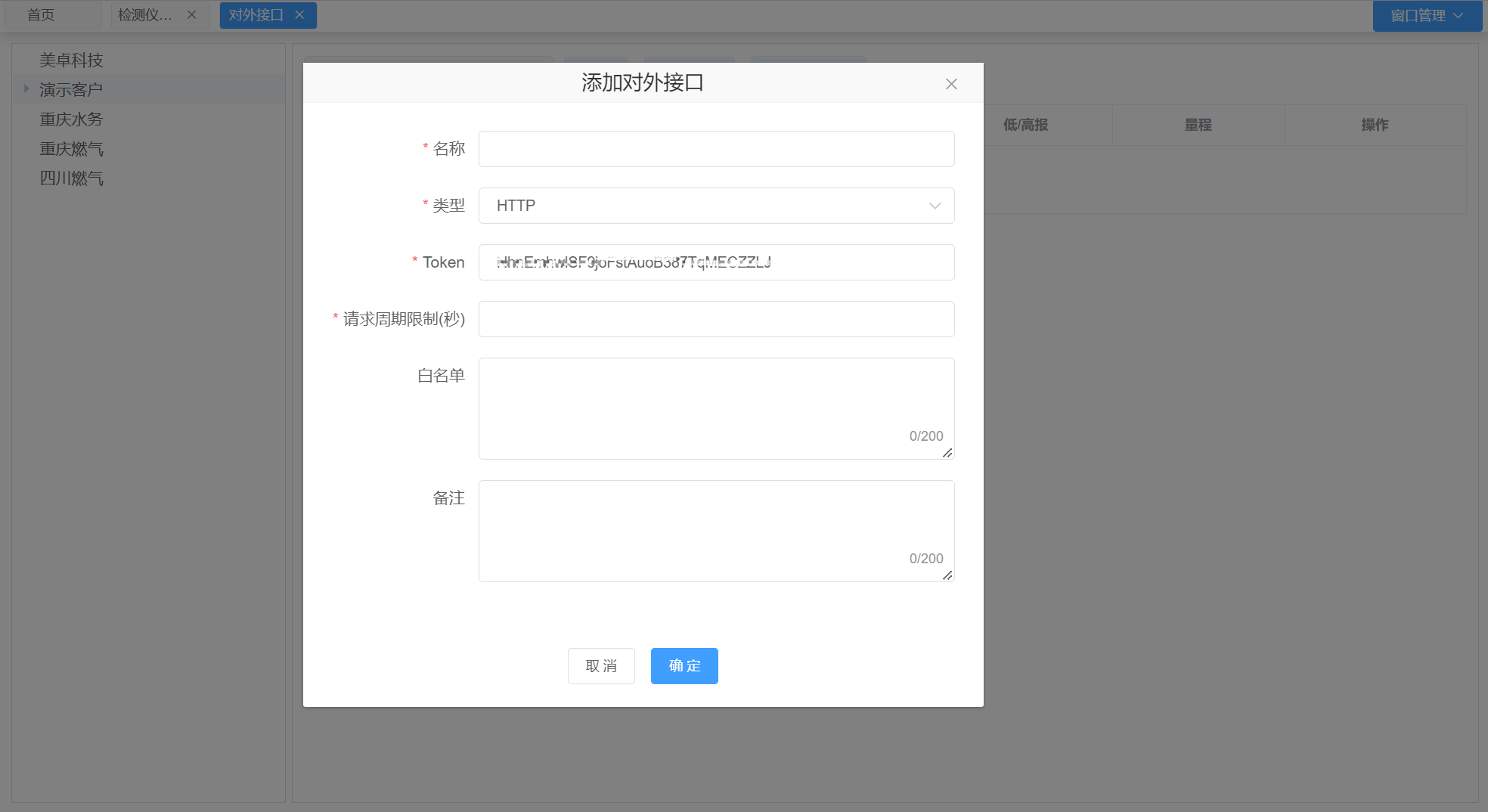Grab the 白名单 textarea resize handle
This screenshot has width=1488, height=812.
947,453
